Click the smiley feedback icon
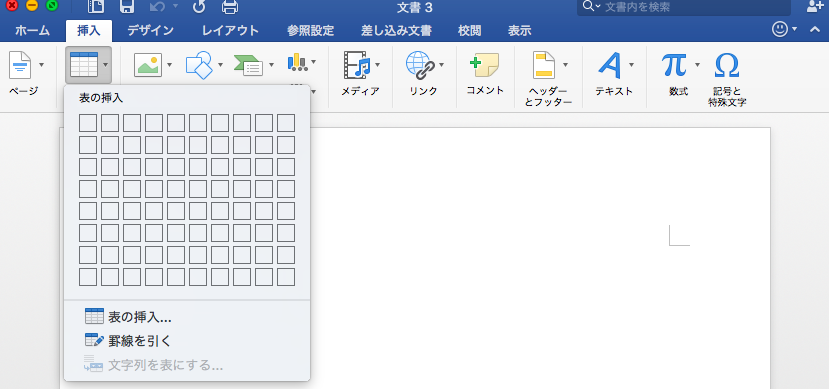Screen dimensions: 829x389 tap(780, 30)
